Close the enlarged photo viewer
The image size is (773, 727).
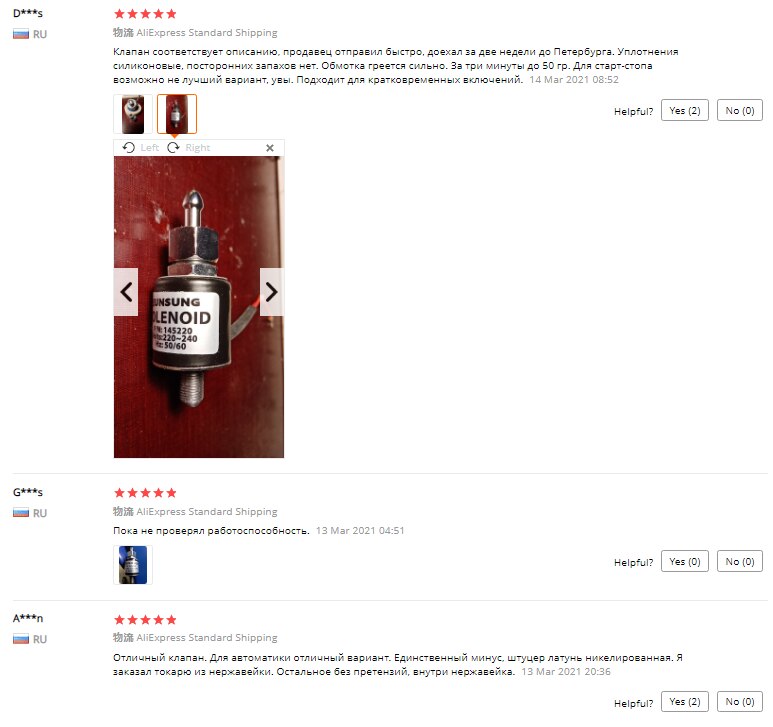[x=270, y=148]
